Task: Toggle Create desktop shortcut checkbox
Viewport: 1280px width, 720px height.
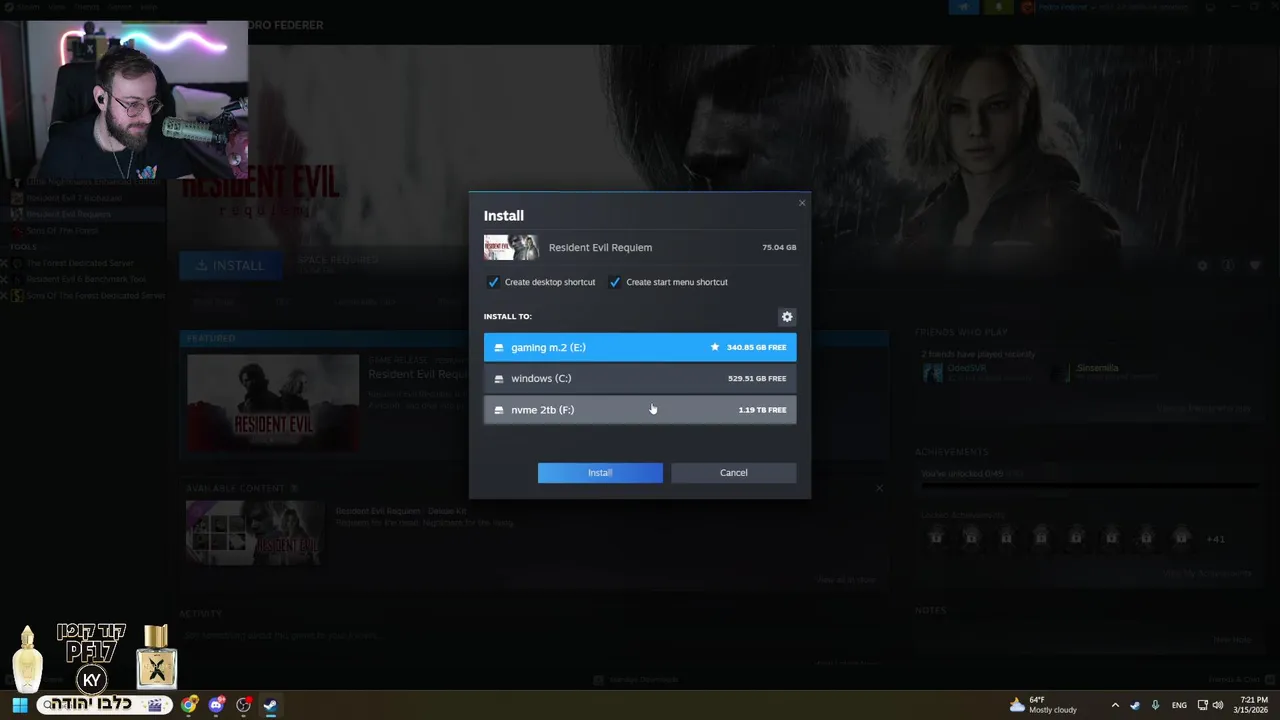Action: (493, 282)
